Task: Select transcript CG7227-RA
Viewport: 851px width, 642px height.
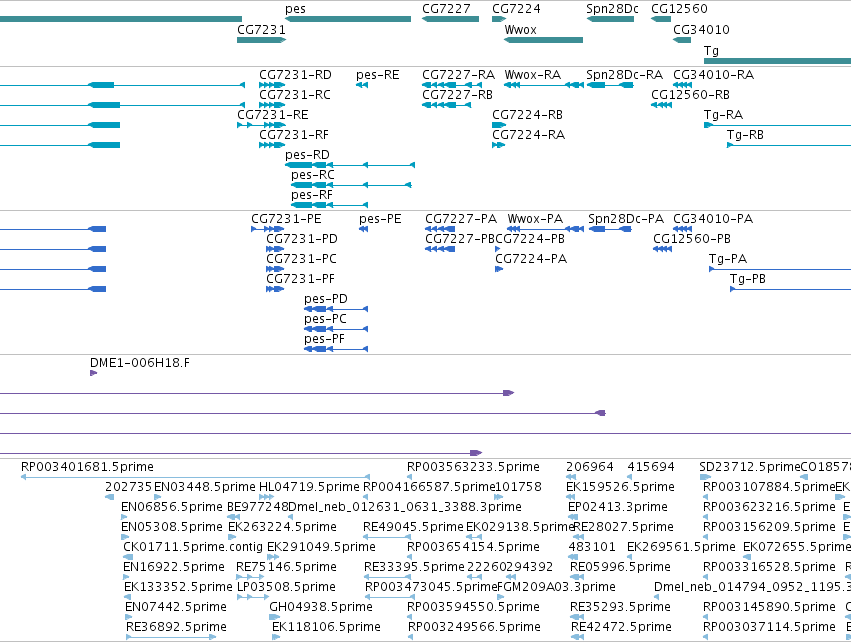Action: click(459, 75)
